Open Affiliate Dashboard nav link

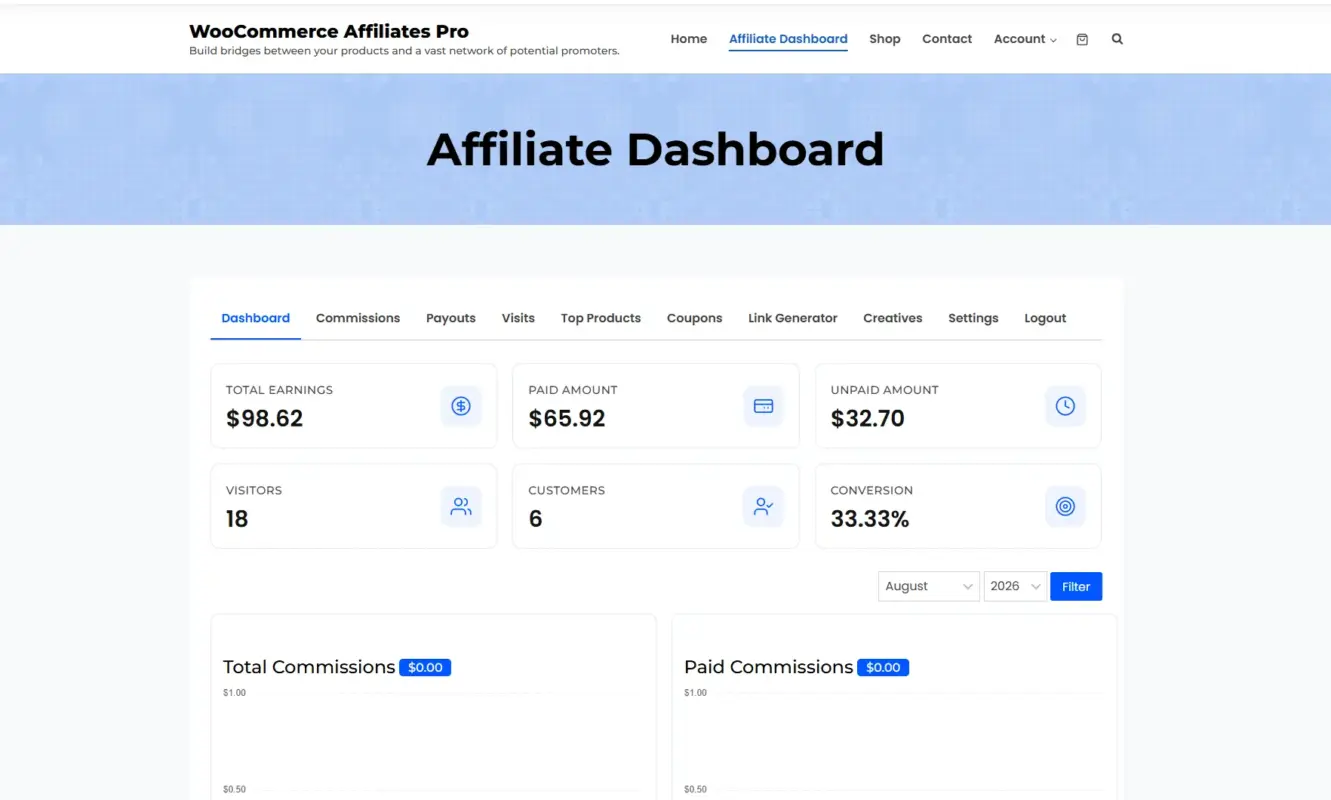point(788,39)
